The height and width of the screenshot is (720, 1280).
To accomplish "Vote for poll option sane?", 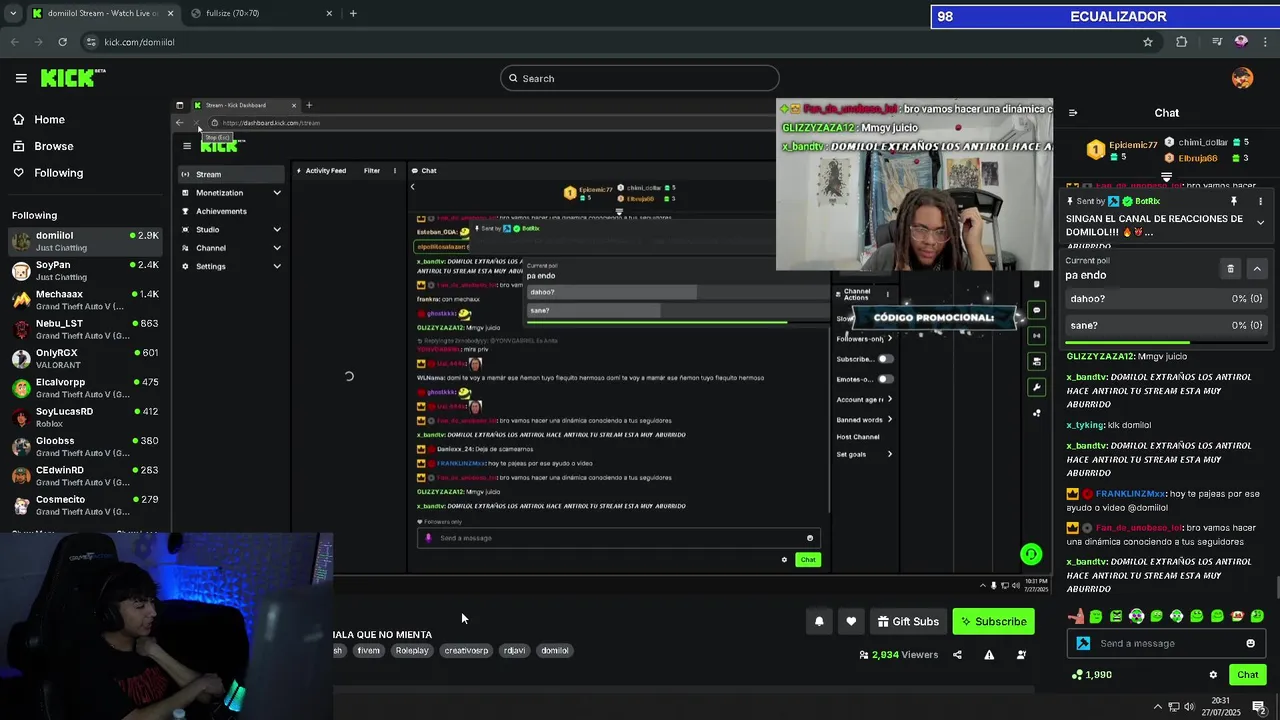I will [1166, 325].
